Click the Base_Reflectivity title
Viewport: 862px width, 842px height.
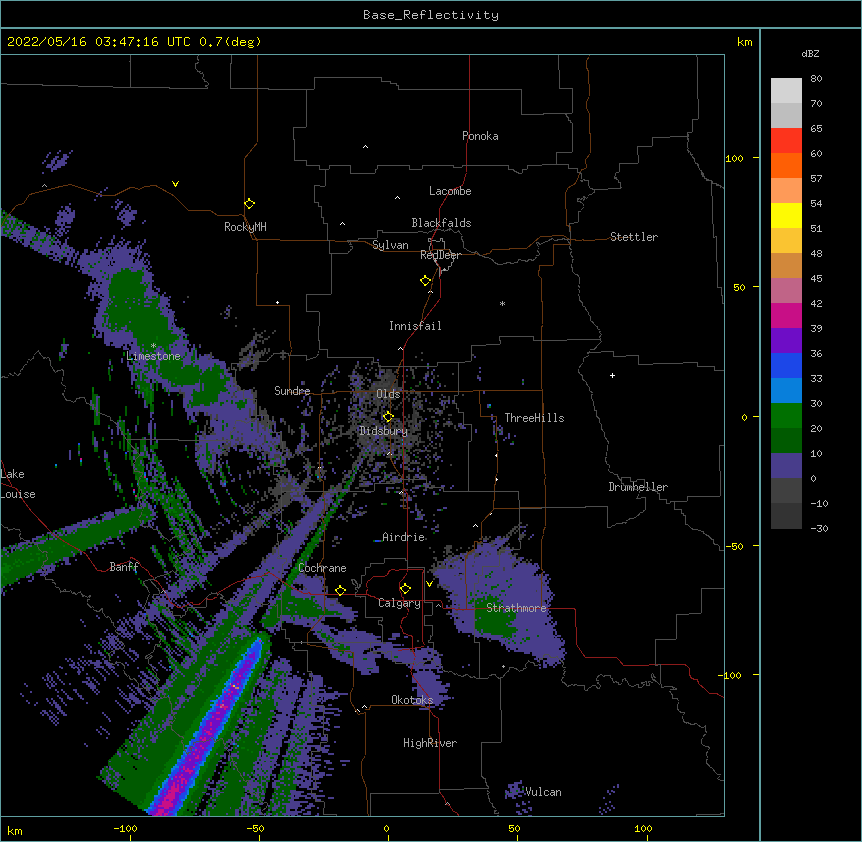click(431, 15)
